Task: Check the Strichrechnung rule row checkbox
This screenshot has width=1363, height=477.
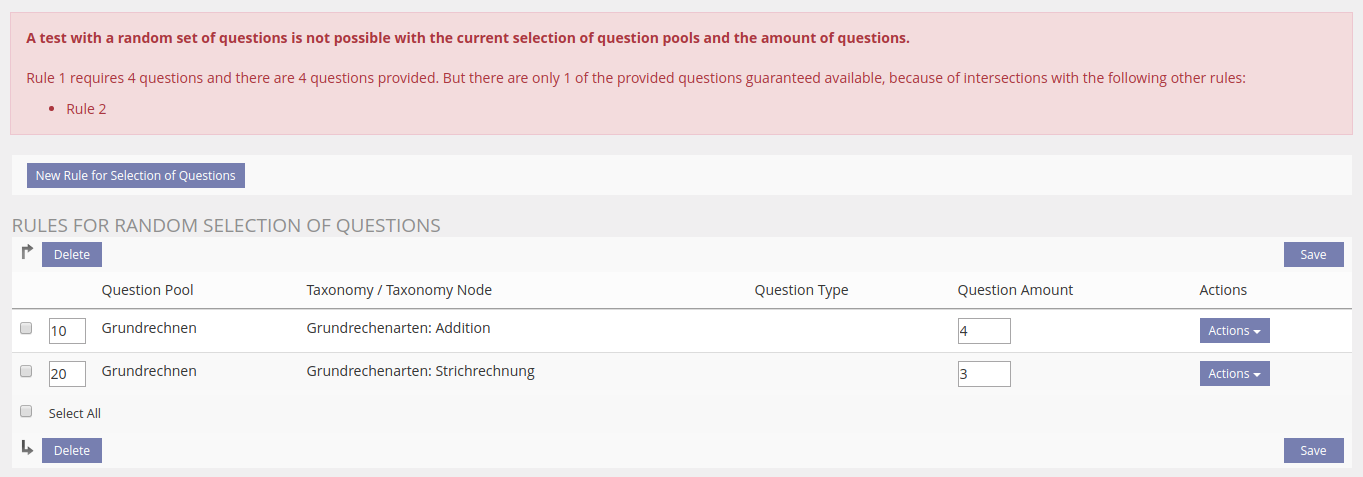Action: (x=27, y=371)
